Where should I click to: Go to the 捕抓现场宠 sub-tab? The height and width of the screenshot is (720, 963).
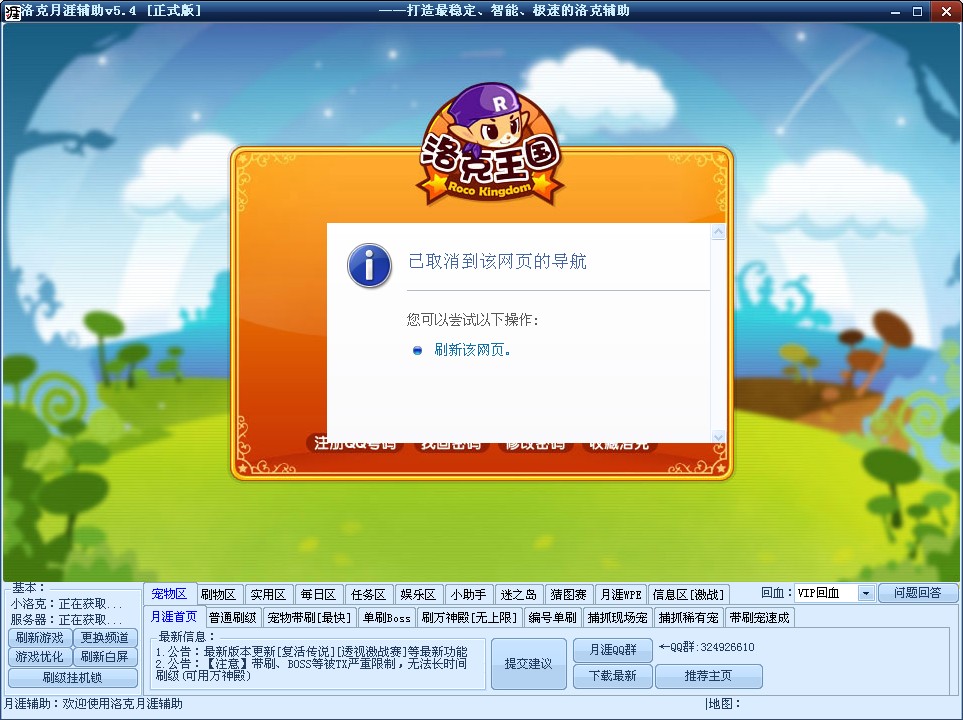[x=618, y=617]
